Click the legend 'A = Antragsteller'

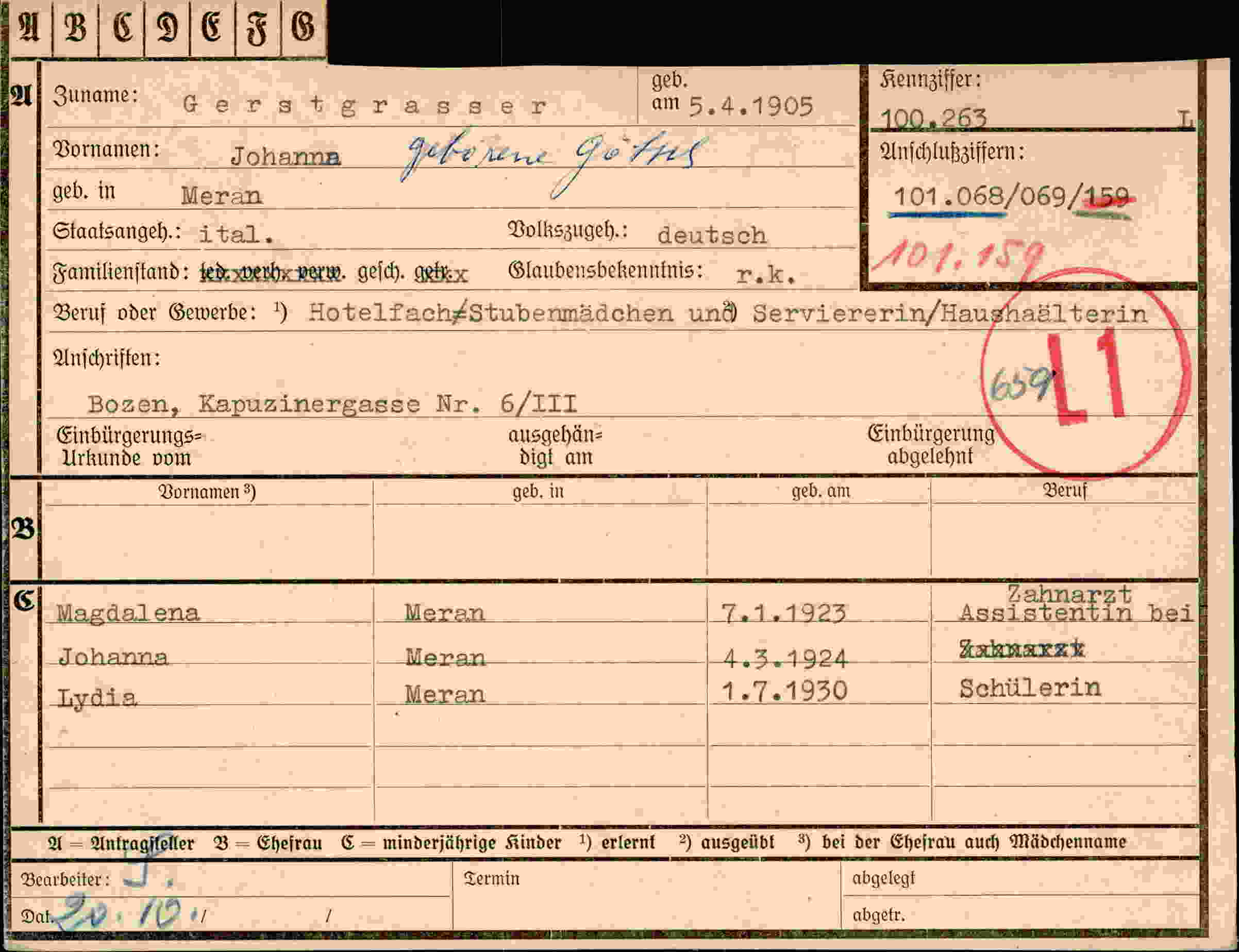pos(121,843)
